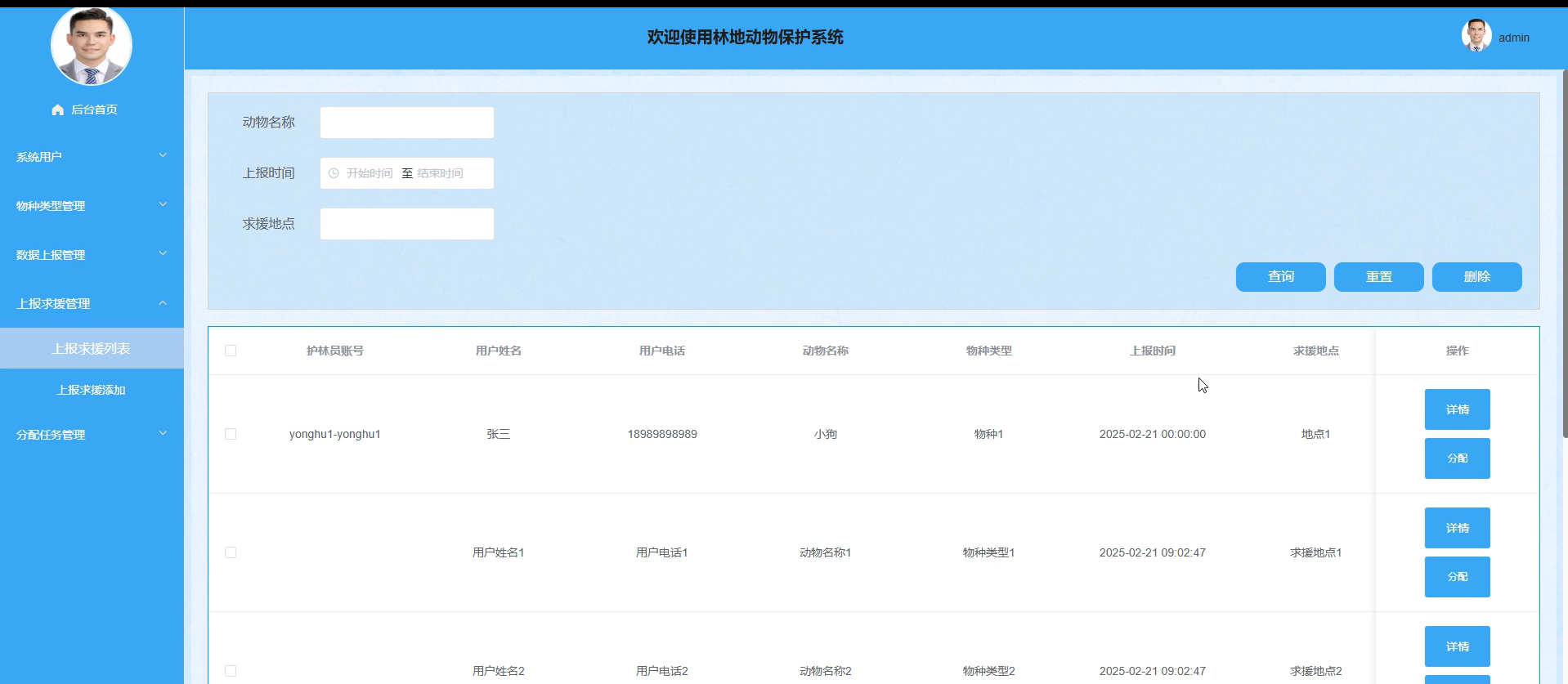Viewport: 1568px width, 684px height.
Task: Click the 动物名称1 cell
Action: 826,552
